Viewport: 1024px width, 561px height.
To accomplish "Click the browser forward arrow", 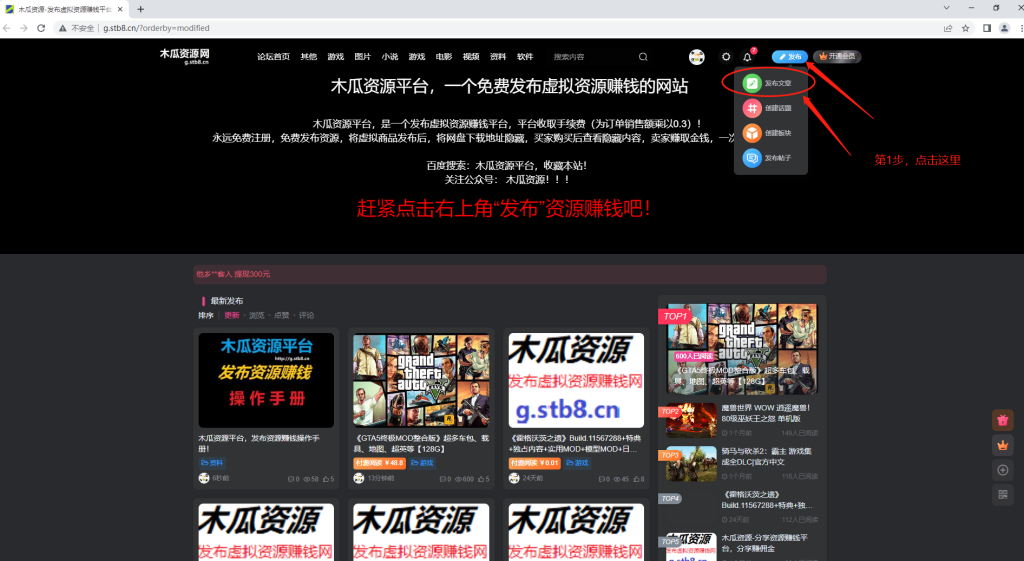I will pos(24,28).
